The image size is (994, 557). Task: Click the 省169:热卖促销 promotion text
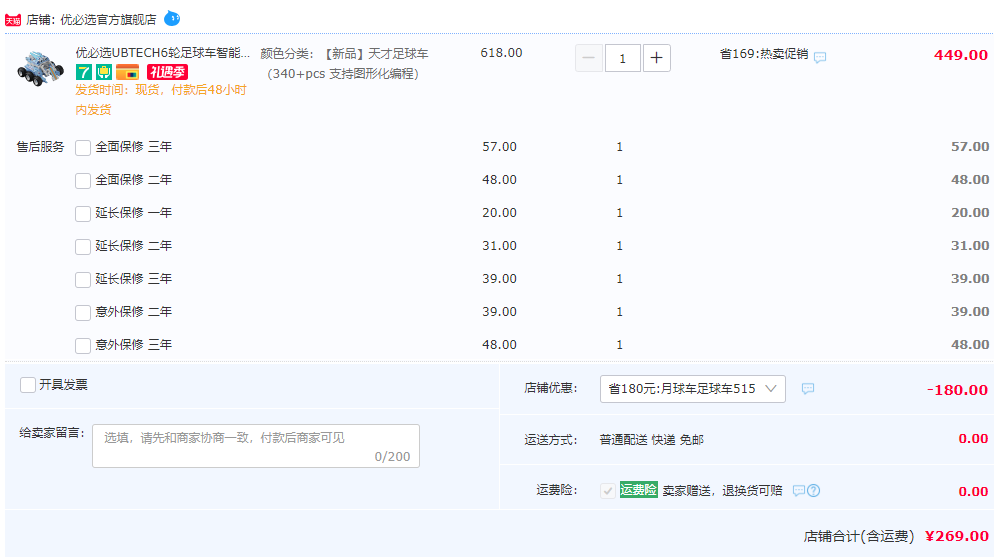764,54
